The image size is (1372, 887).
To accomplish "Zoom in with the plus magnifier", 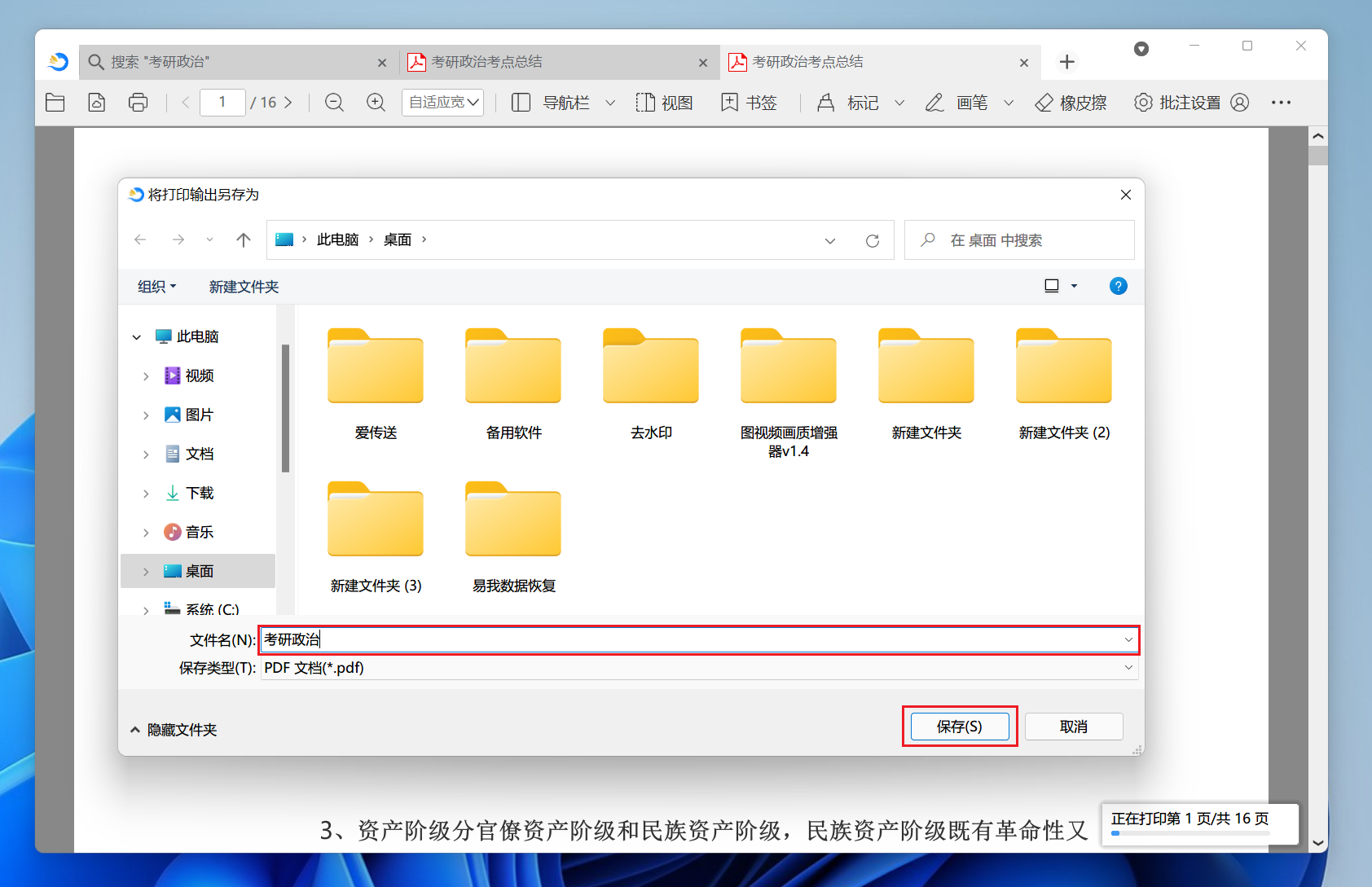I will [376, 103].
